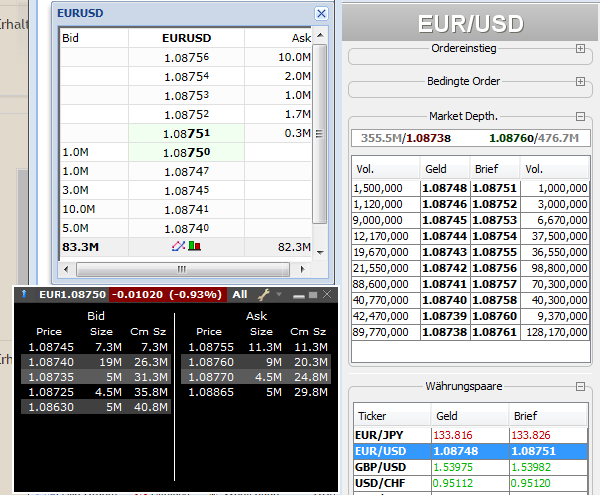The image size is (600, 495).
Task: Maximize the dark EUR quote window
Action: click(312, 295)
